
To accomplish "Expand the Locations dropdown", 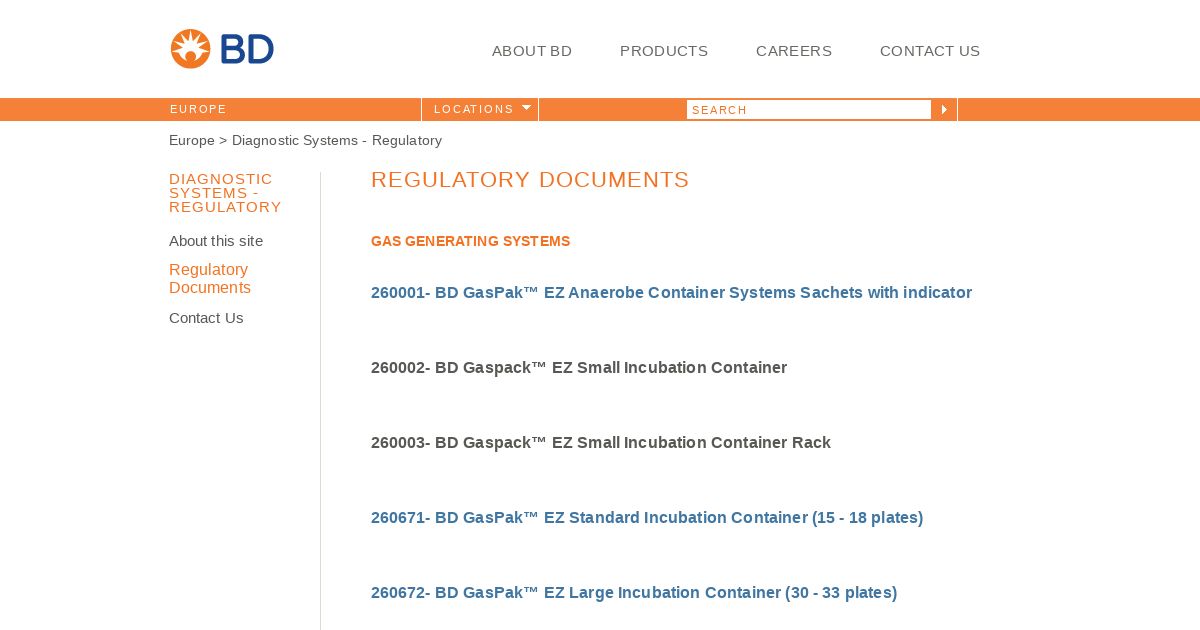I will tap(480, 109).
